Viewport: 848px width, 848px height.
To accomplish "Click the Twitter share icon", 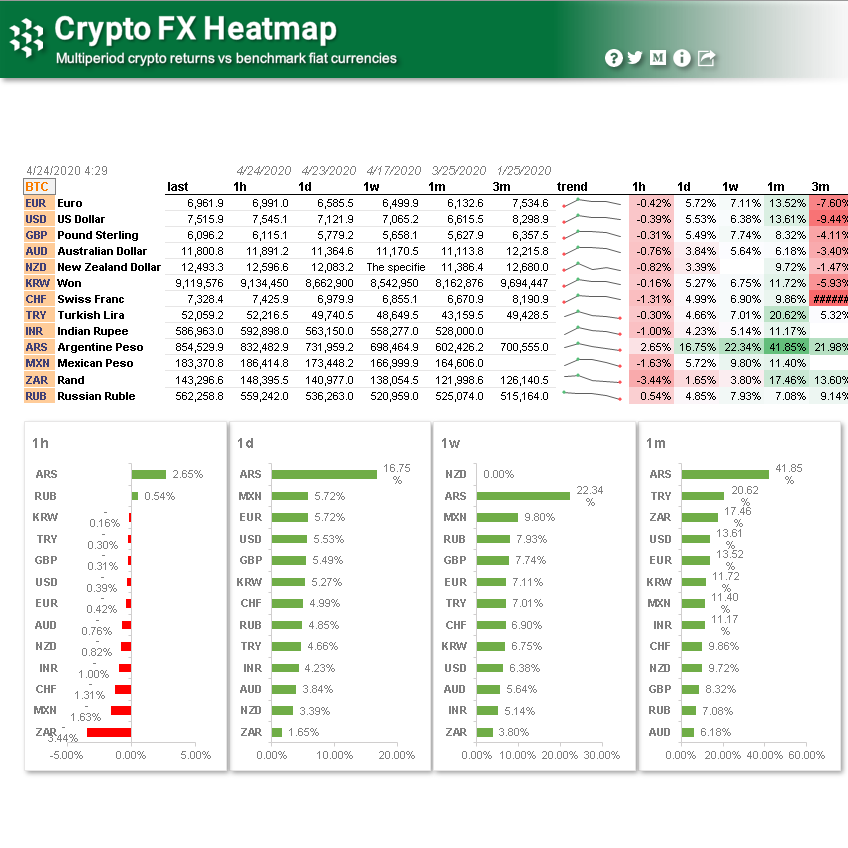I will click(636, 58).
